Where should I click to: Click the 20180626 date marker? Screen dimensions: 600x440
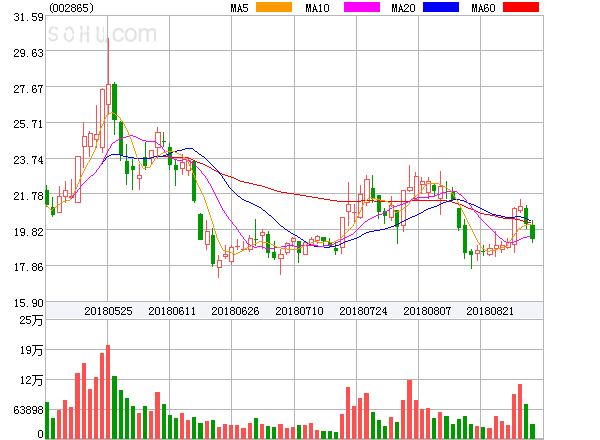pyautogui.click(x=235, y=311)
